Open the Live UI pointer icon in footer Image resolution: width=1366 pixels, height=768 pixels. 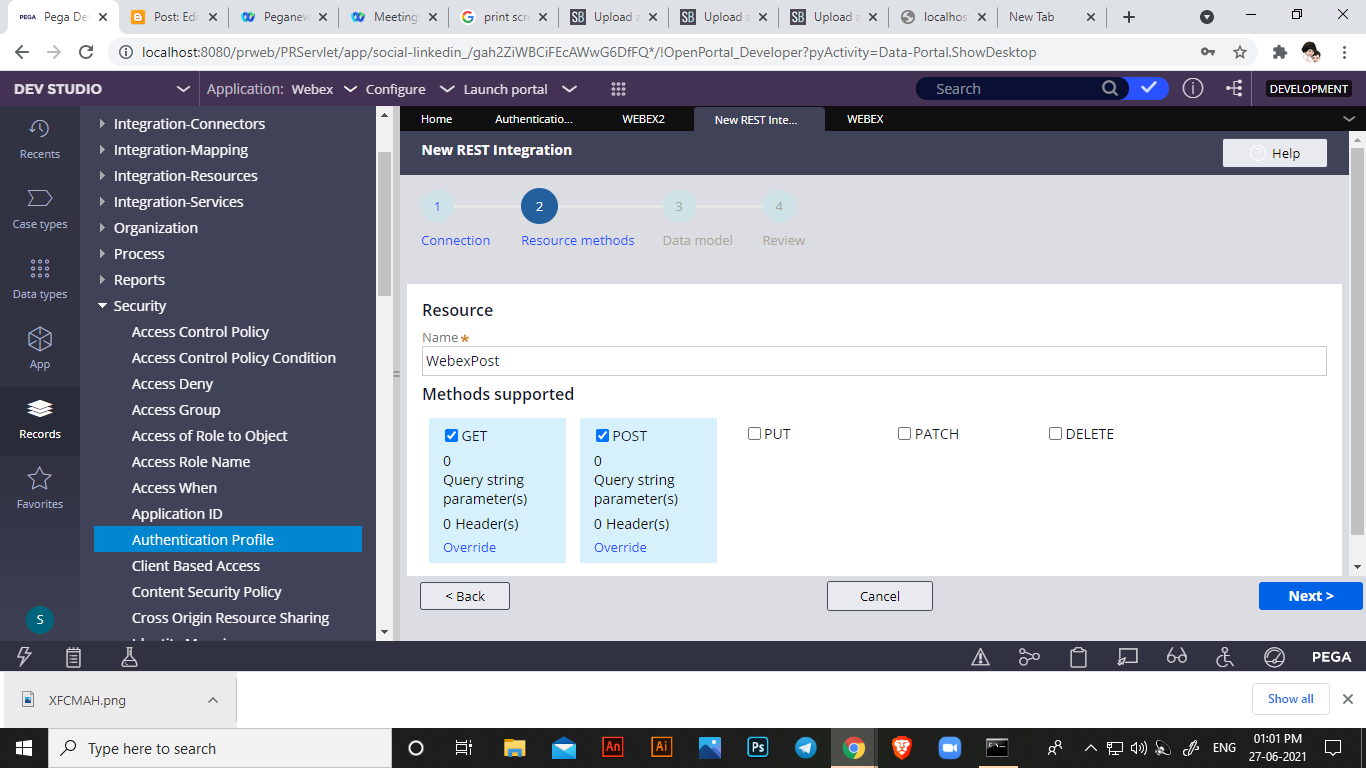1128,657
